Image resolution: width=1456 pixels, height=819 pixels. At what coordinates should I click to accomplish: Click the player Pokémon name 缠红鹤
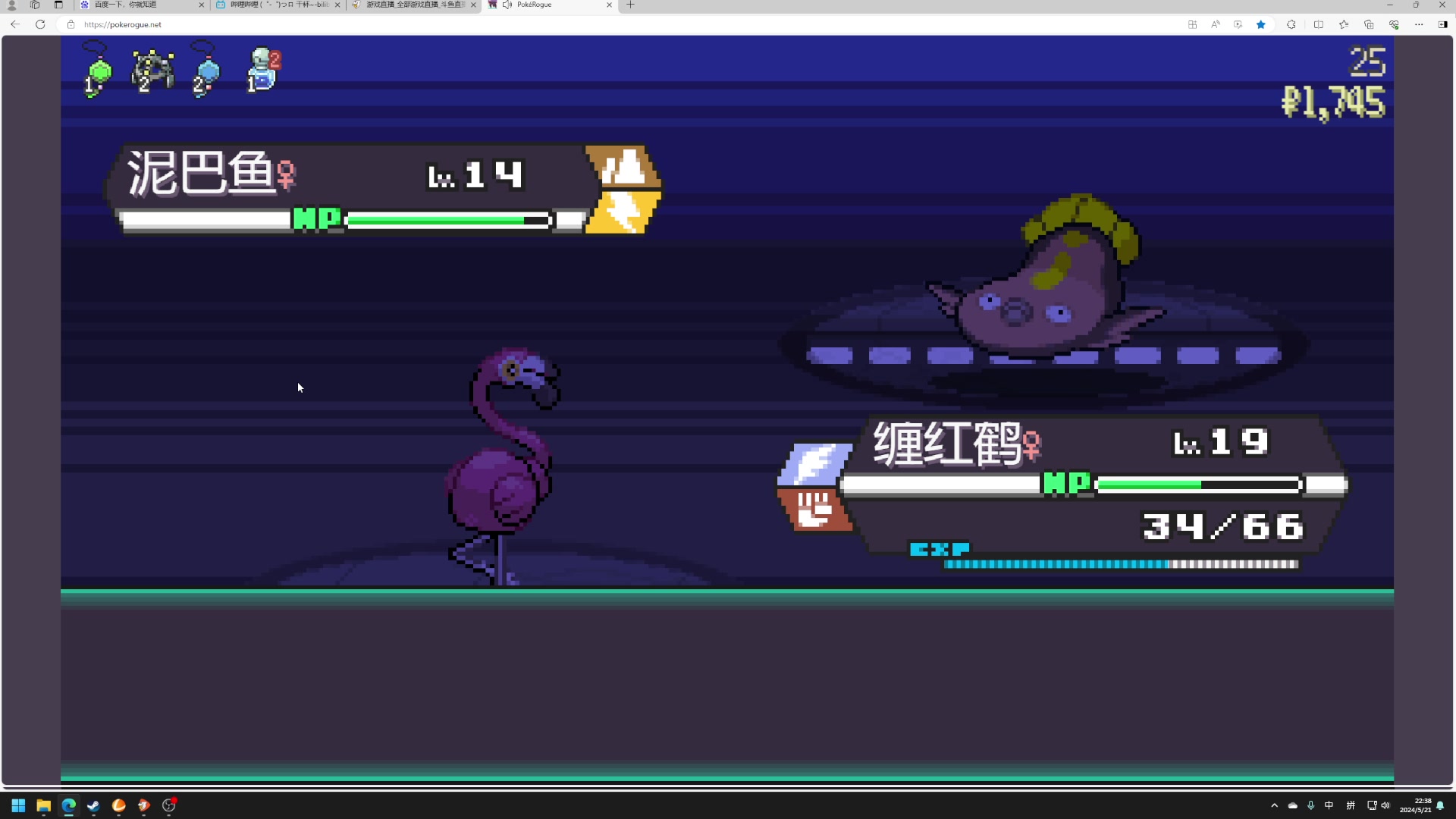coord(947,443)
